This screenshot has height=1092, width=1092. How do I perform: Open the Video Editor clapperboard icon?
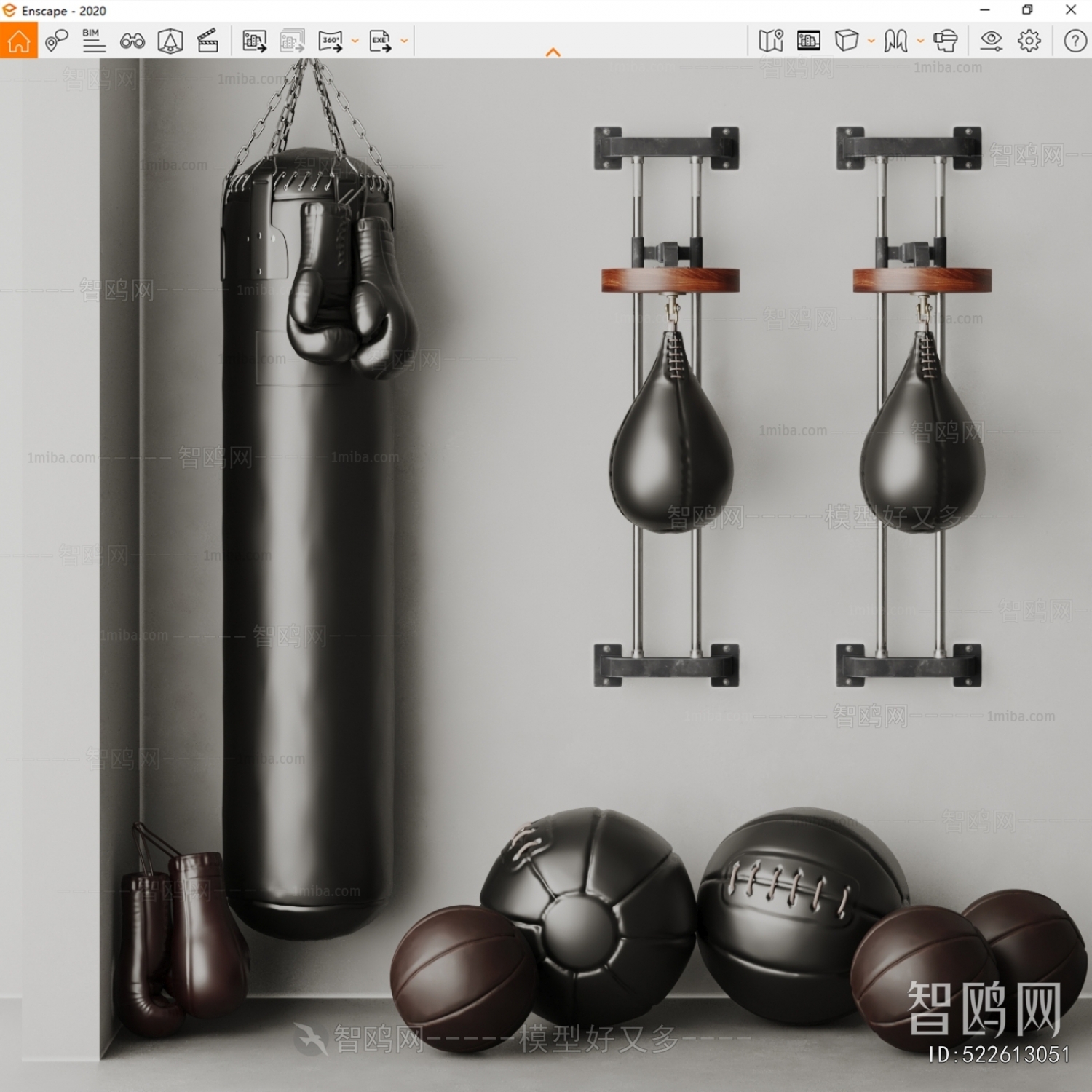click(x=208, y=41)
